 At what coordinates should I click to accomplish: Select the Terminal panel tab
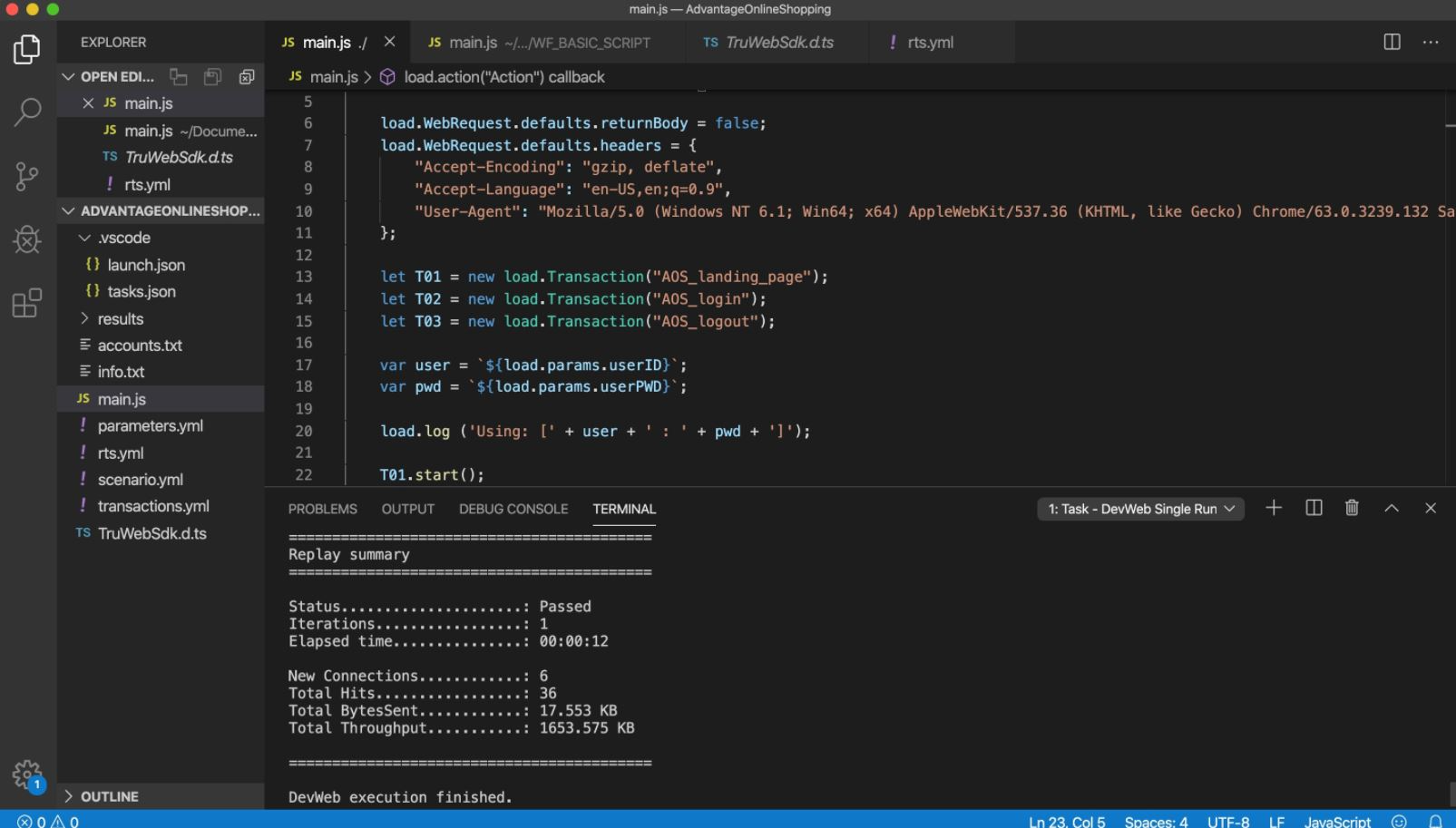click(x=624, y=509)
